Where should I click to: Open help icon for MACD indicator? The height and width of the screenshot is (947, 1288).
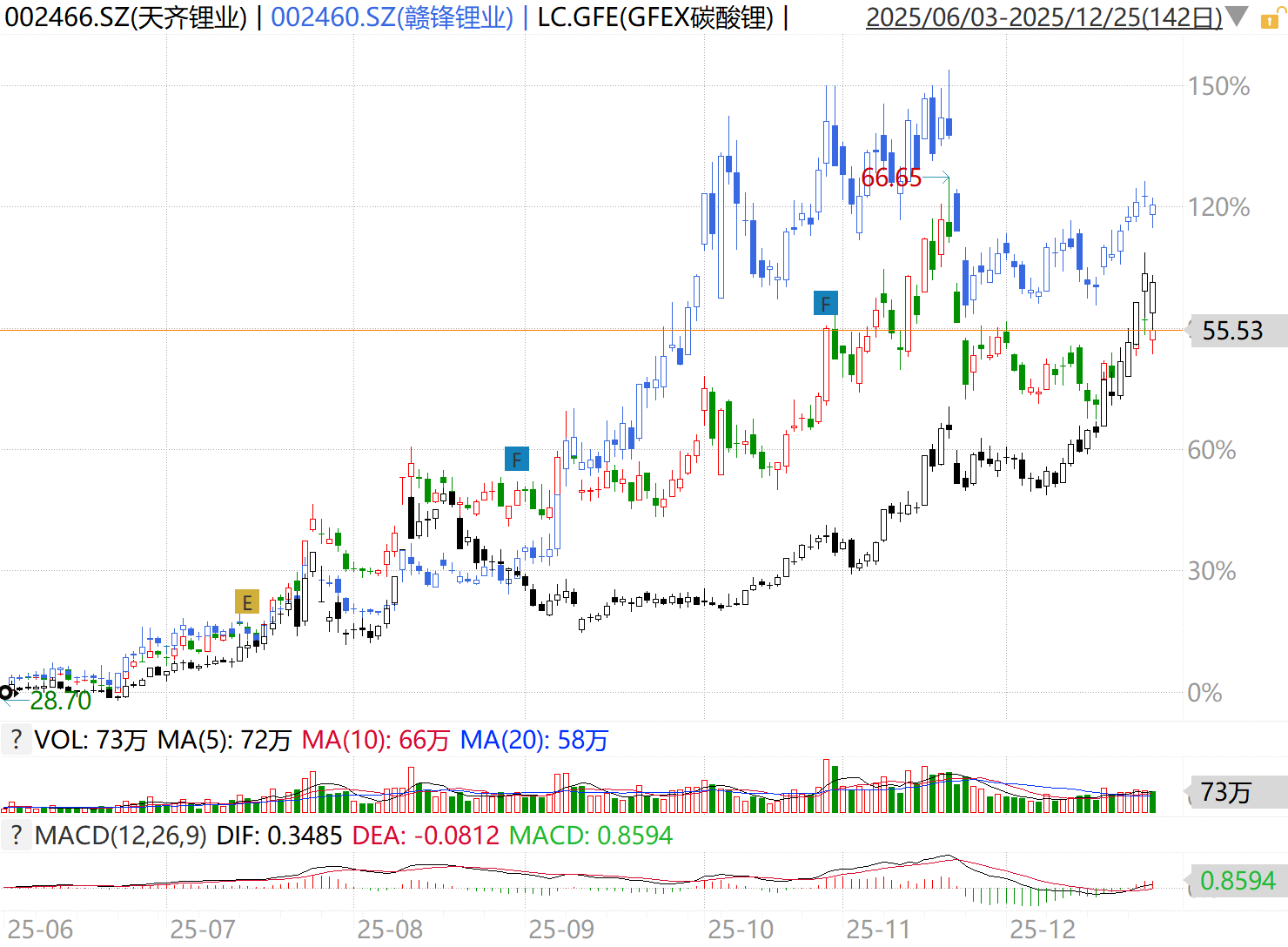[x=16, y=836]
